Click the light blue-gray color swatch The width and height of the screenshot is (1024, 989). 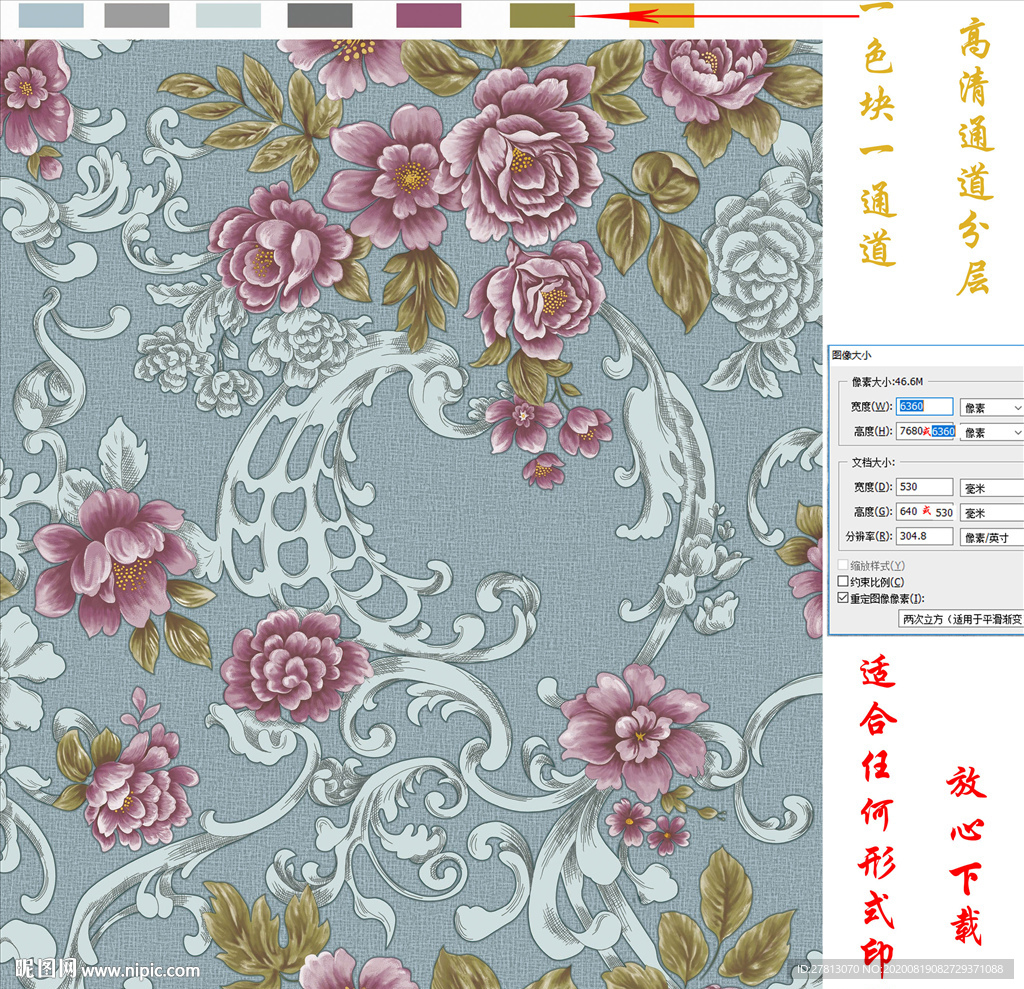click(51, 15)
